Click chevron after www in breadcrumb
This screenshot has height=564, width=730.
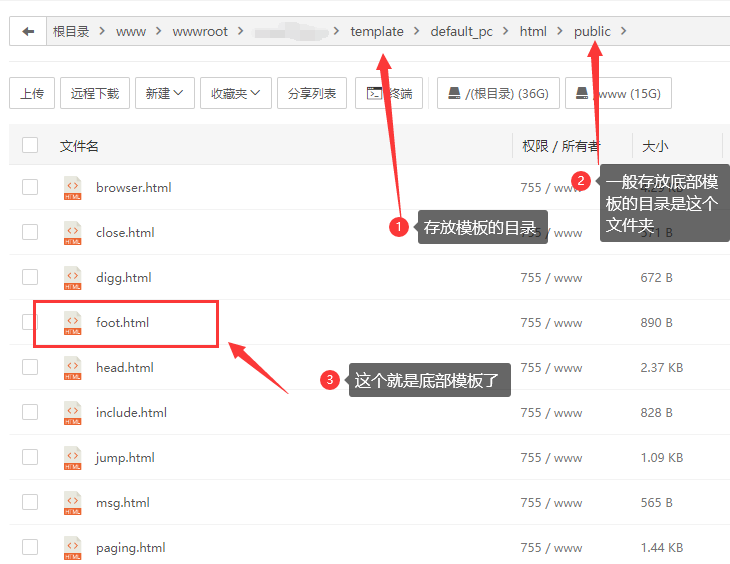coord(159,31)
